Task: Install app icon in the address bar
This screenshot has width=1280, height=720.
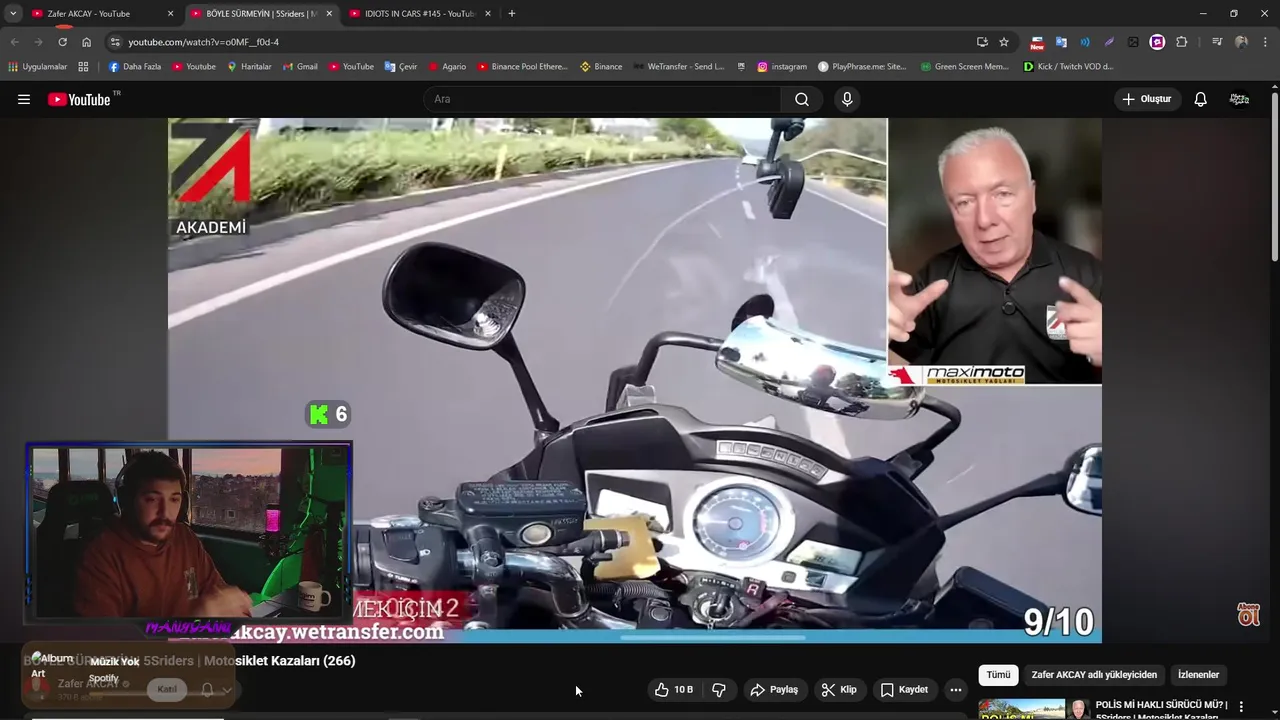Action: click(x=982, y=42)
